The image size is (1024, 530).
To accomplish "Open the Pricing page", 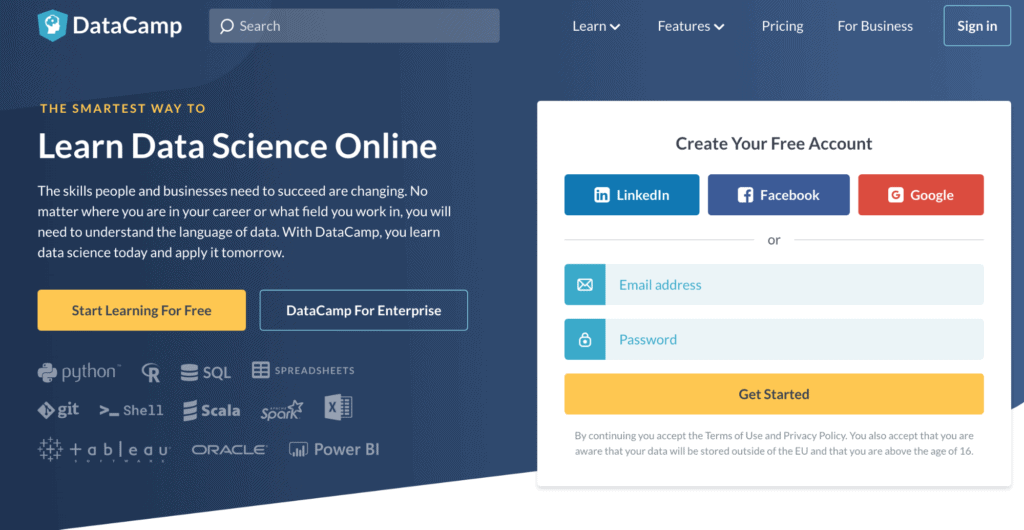I will tap(782, 26).
